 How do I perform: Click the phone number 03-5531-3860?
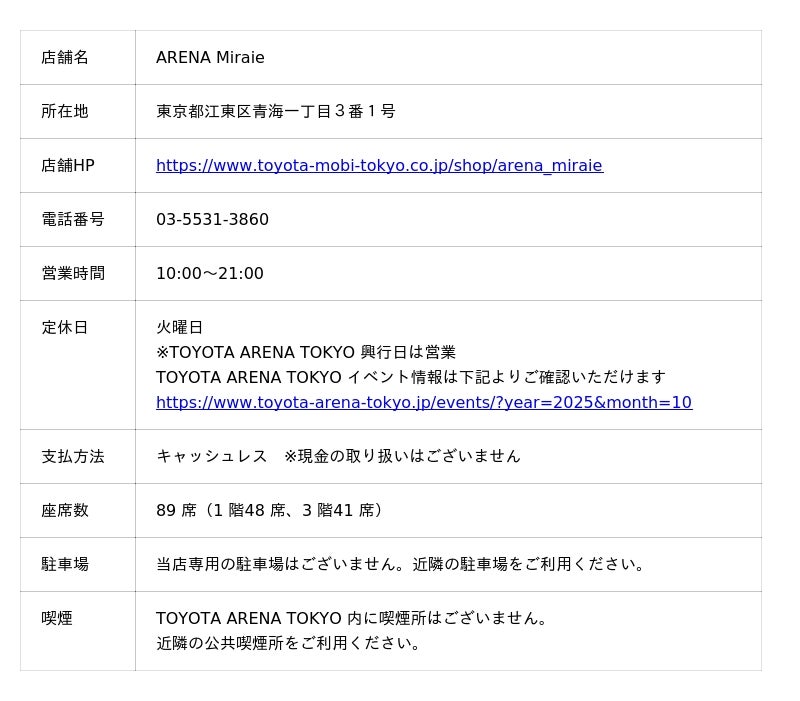212,220
